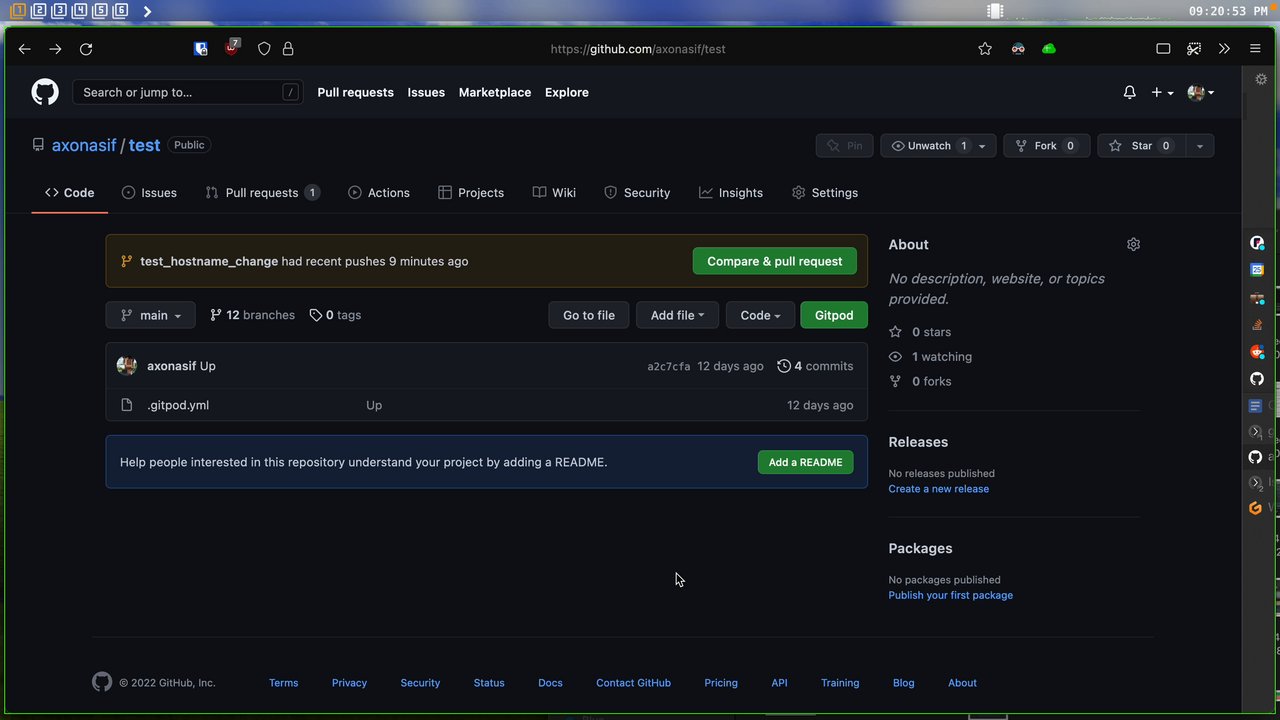This screenshot has width=1280, height=720.
Task: Click Publish your first package link
Action: tap(951, 595)
